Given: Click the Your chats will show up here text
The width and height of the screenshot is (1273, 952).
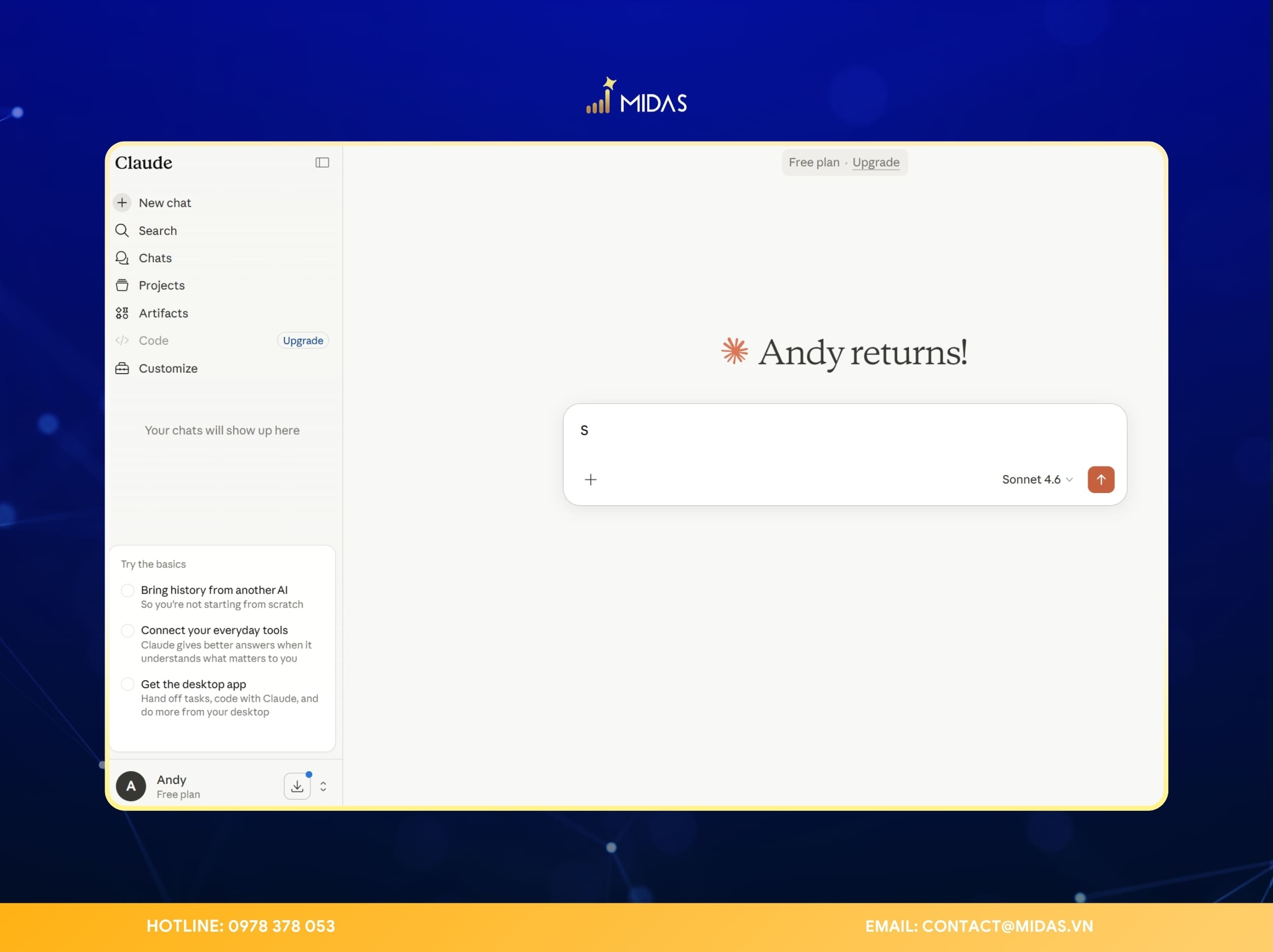Looking at the screenshot, I should click(x=222, y=430).
